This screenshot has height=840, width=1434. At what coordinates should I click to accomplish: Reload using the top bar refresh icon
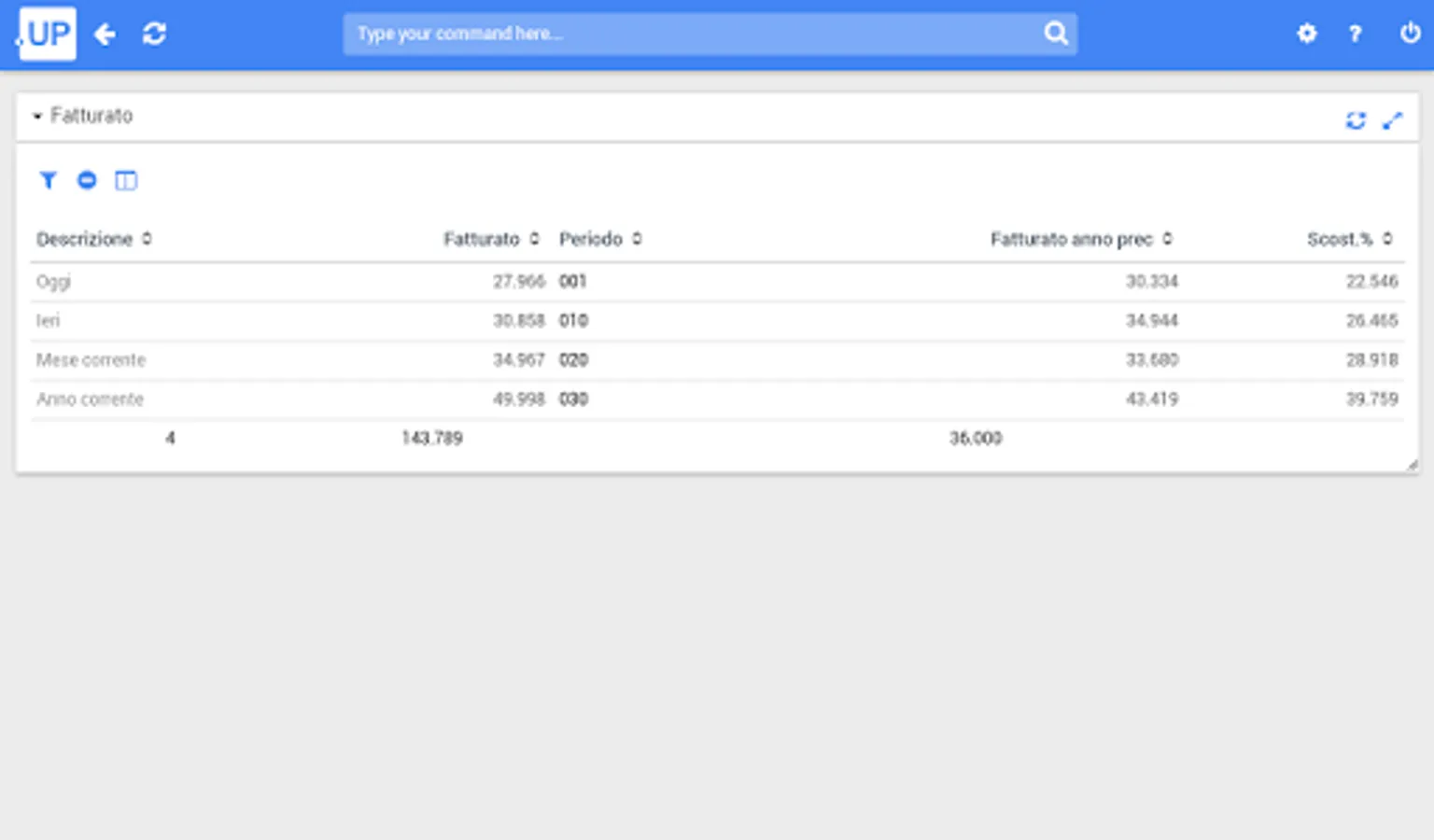click(154, 35)
